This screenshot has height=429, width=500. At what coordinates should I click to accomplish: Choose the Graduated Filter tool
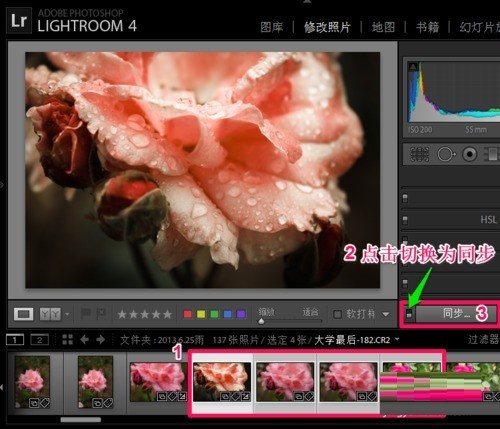click(x=492, y=154)
